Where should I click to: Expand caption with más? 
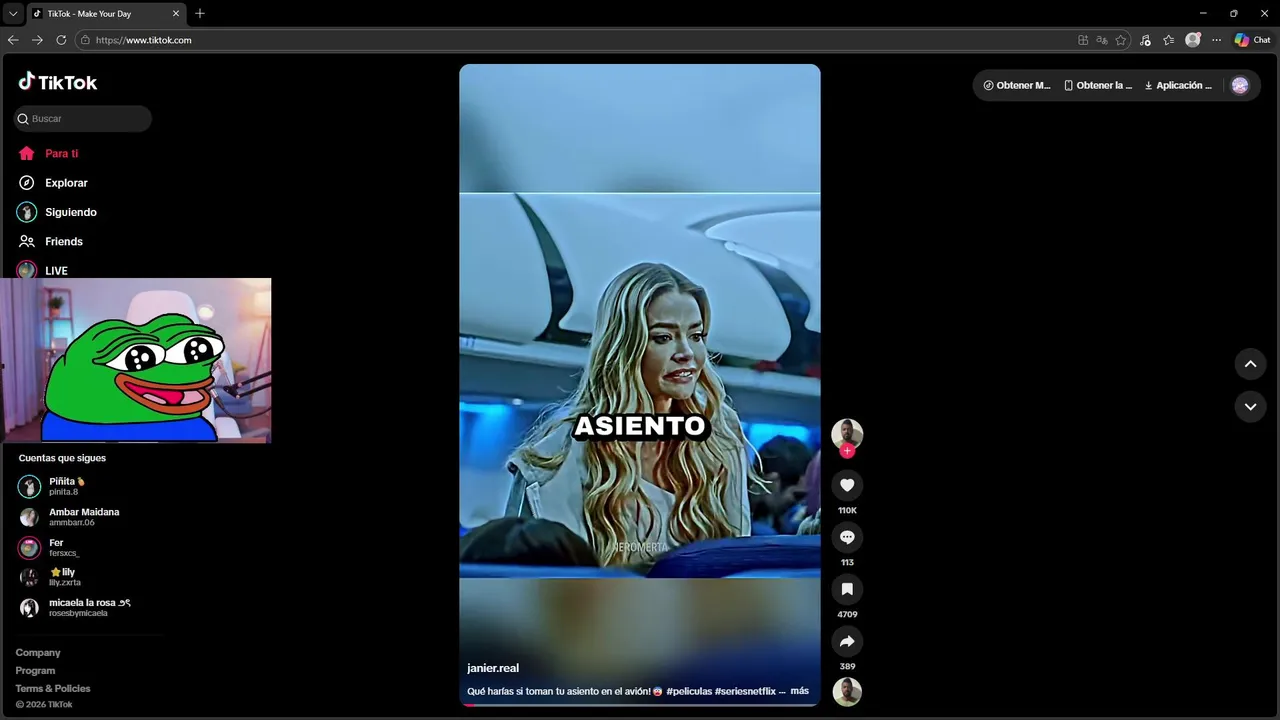(x=800, y=691)
